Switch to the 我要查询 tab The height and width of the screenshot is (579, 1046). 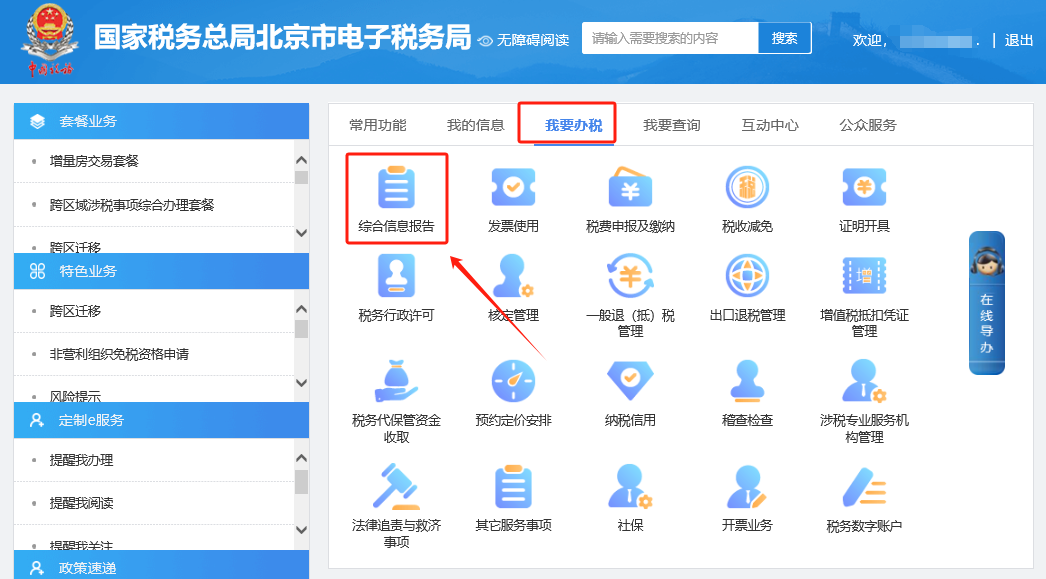click(x=672, y=125)
